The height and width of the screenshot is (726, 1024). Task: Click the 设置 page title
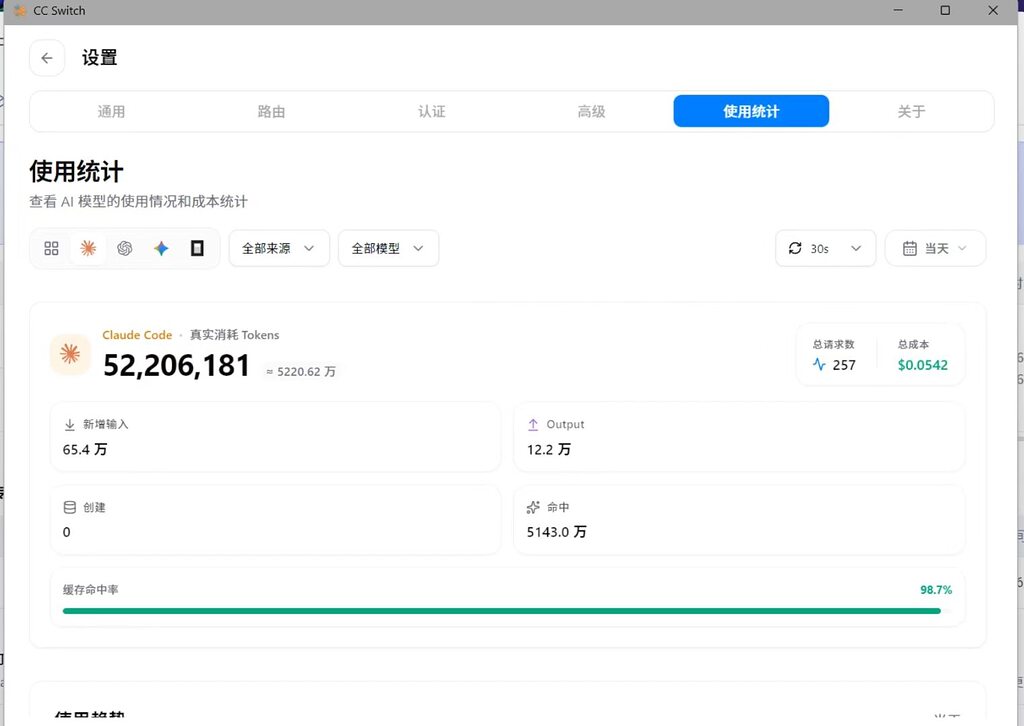(99, 57)
